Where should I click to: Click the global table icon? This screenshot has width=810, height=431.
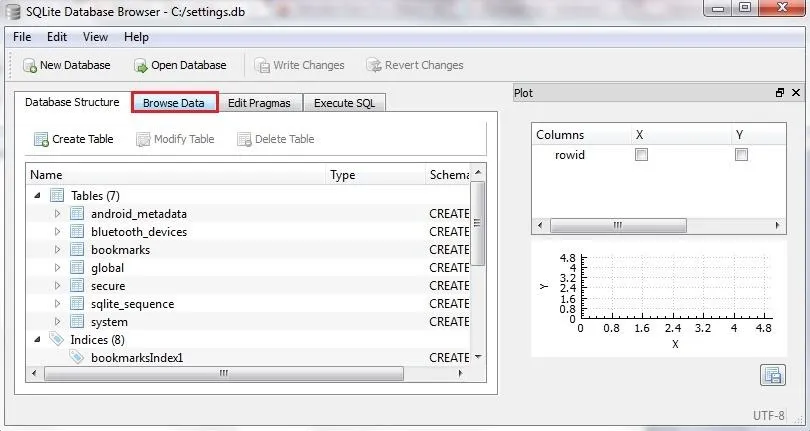pyautogui.click(x=77, y=268)
